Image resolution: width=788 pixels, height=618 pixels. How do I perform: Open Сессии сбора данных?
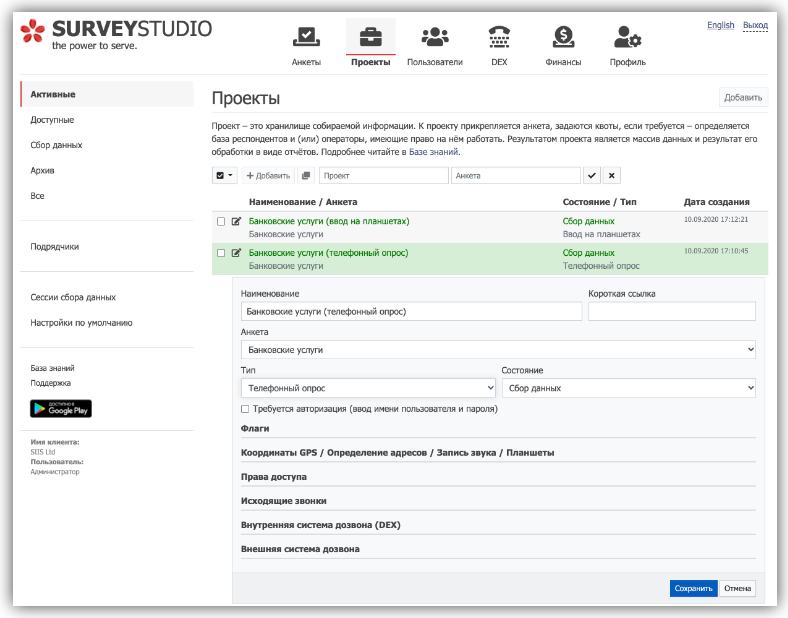pos(73,297)
